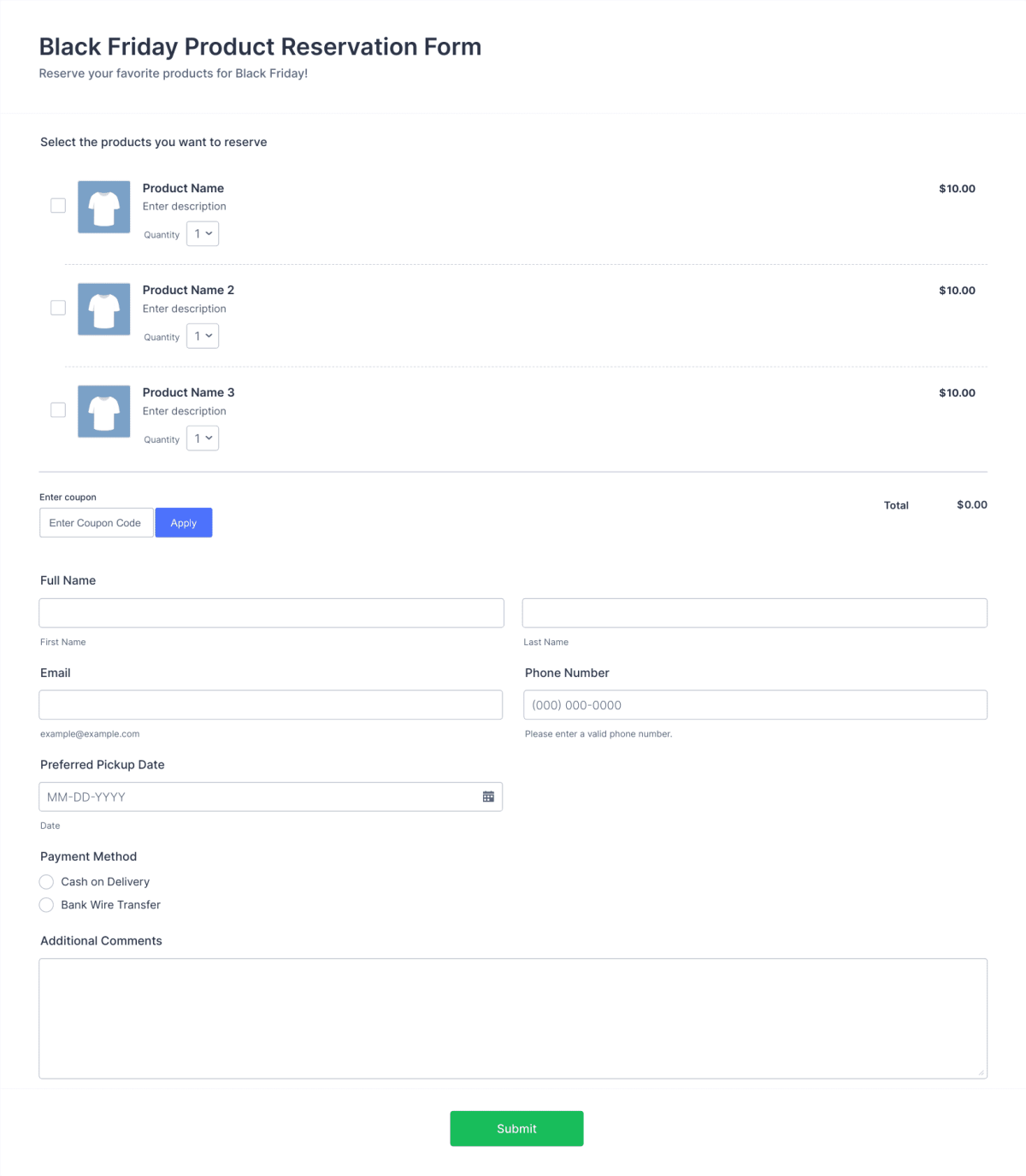Click the Enter Coupon Code field

96,522
